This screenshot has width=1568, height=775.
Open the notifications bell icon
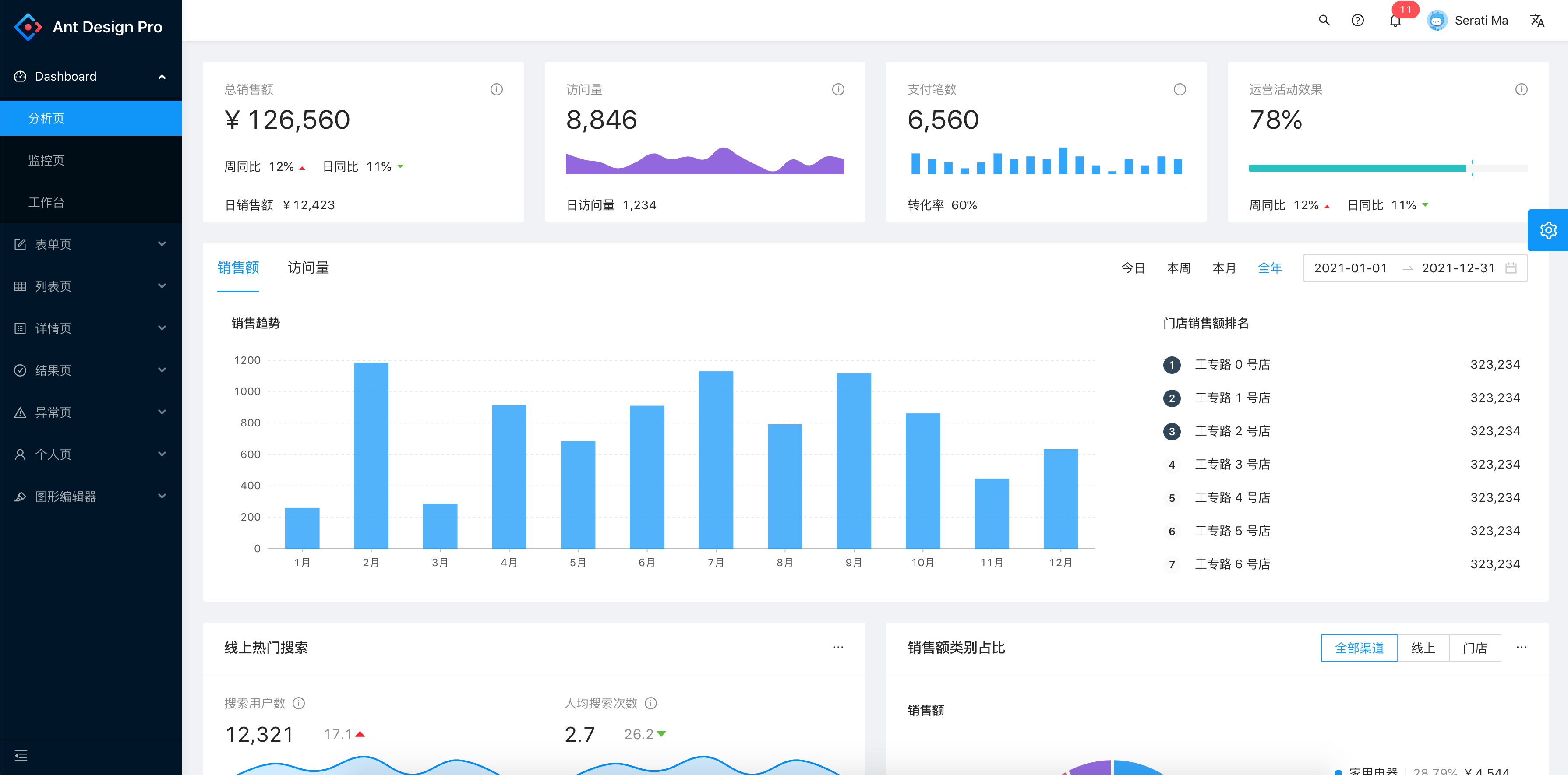(x=1395, y=21)
